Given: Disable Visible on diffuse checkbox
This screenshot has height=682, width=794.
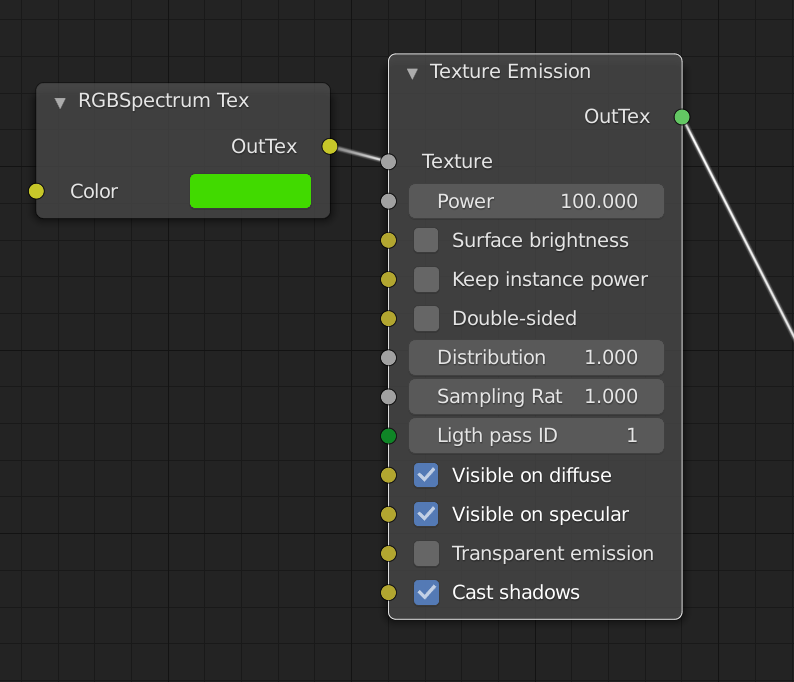Looking at the screenshot, I should coord(427,475).
